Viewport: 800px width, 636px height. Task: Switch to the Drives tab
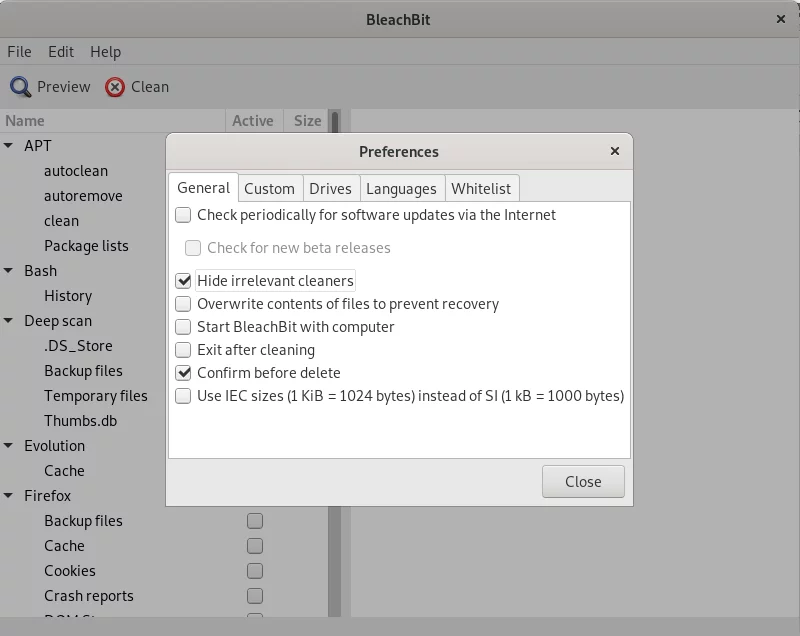tap(330, 189)
